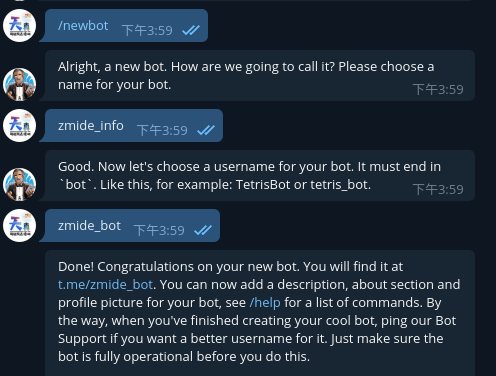Open BotFather avatar beside username prompt

(x=19, y=184)
